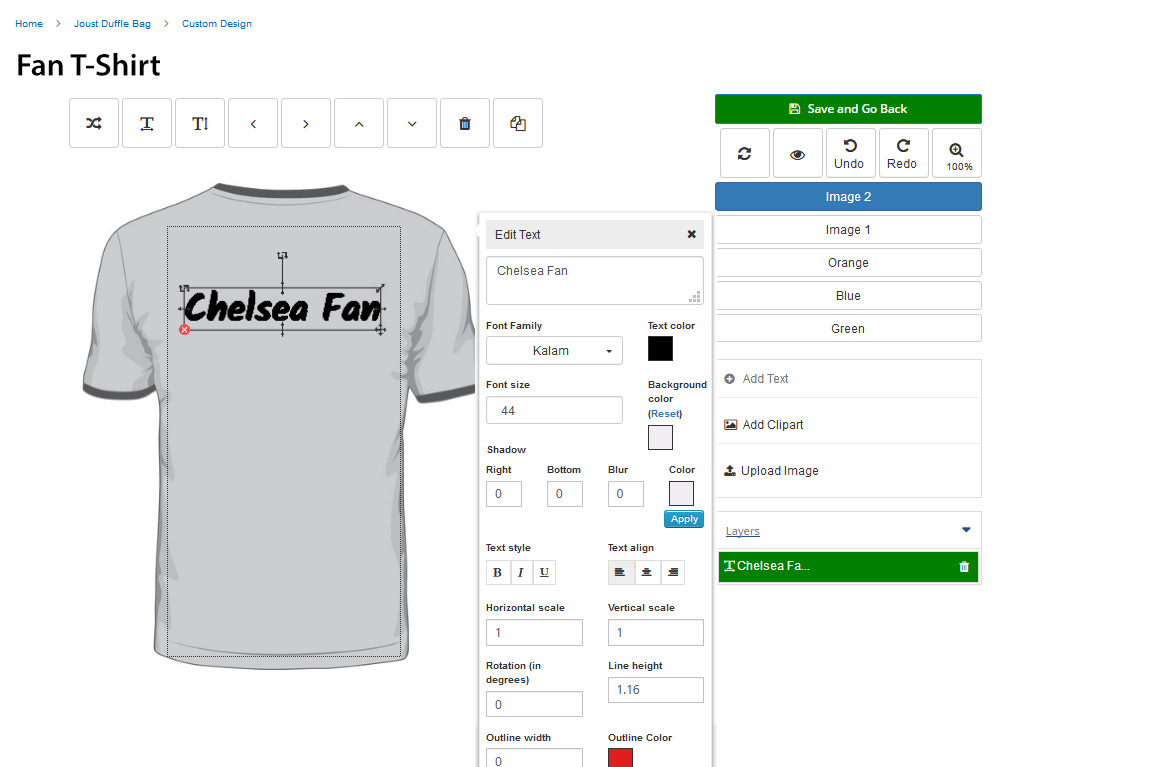Viewport: 1173px width, 767px height.
Task: Move selection down with the down chevron
Action: 412,123
